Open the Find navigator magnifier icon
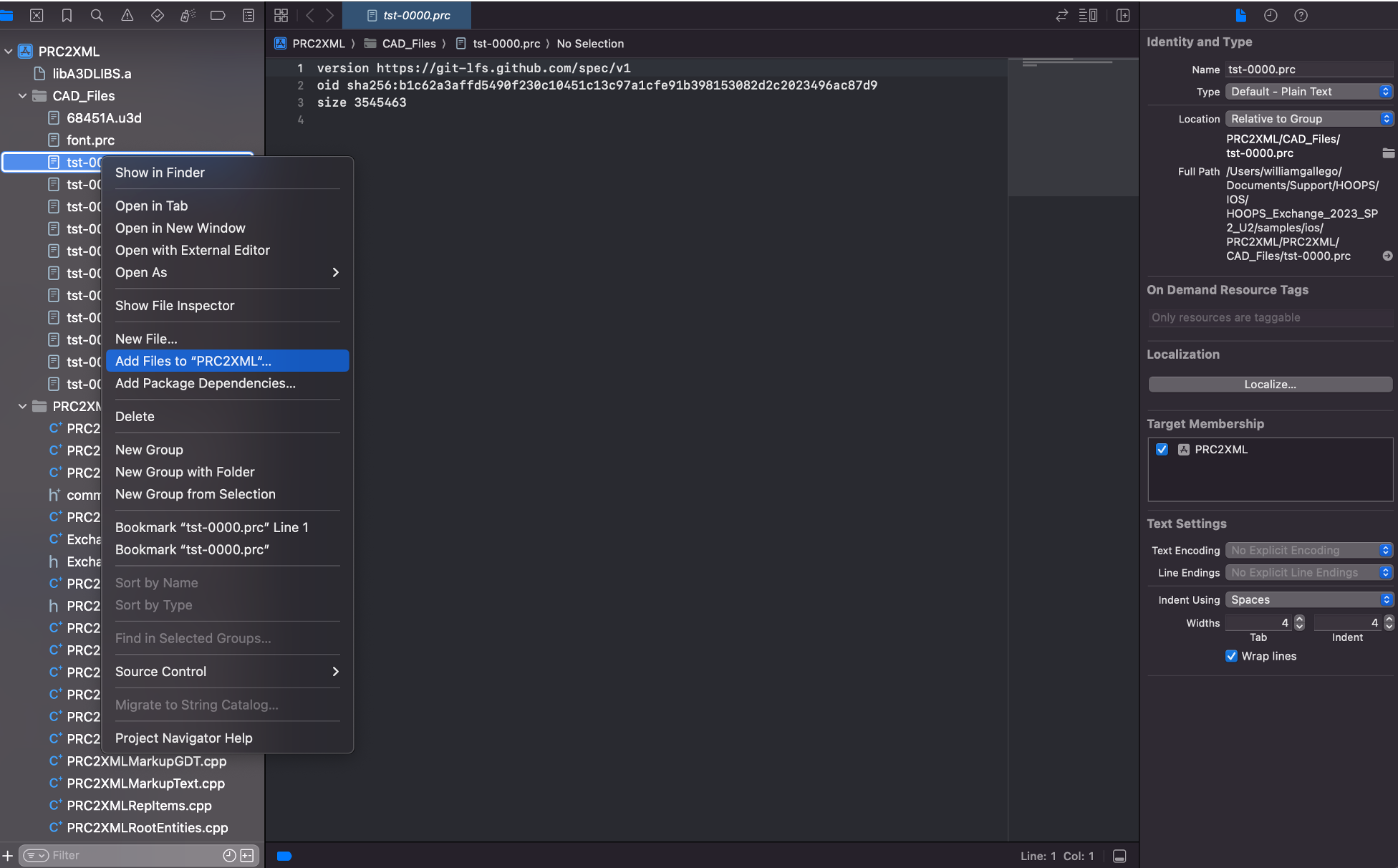 (97, 15)
